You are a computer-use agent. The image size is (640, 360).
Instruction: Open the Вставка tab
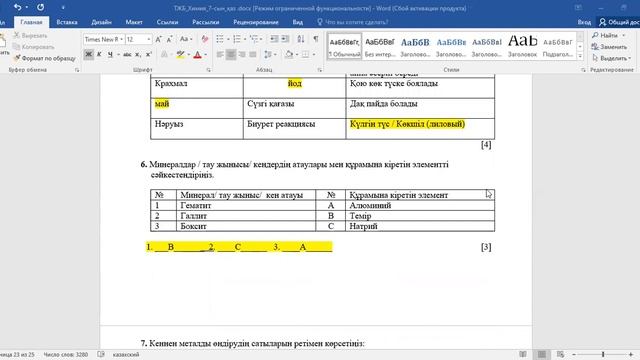pos(67,22)
